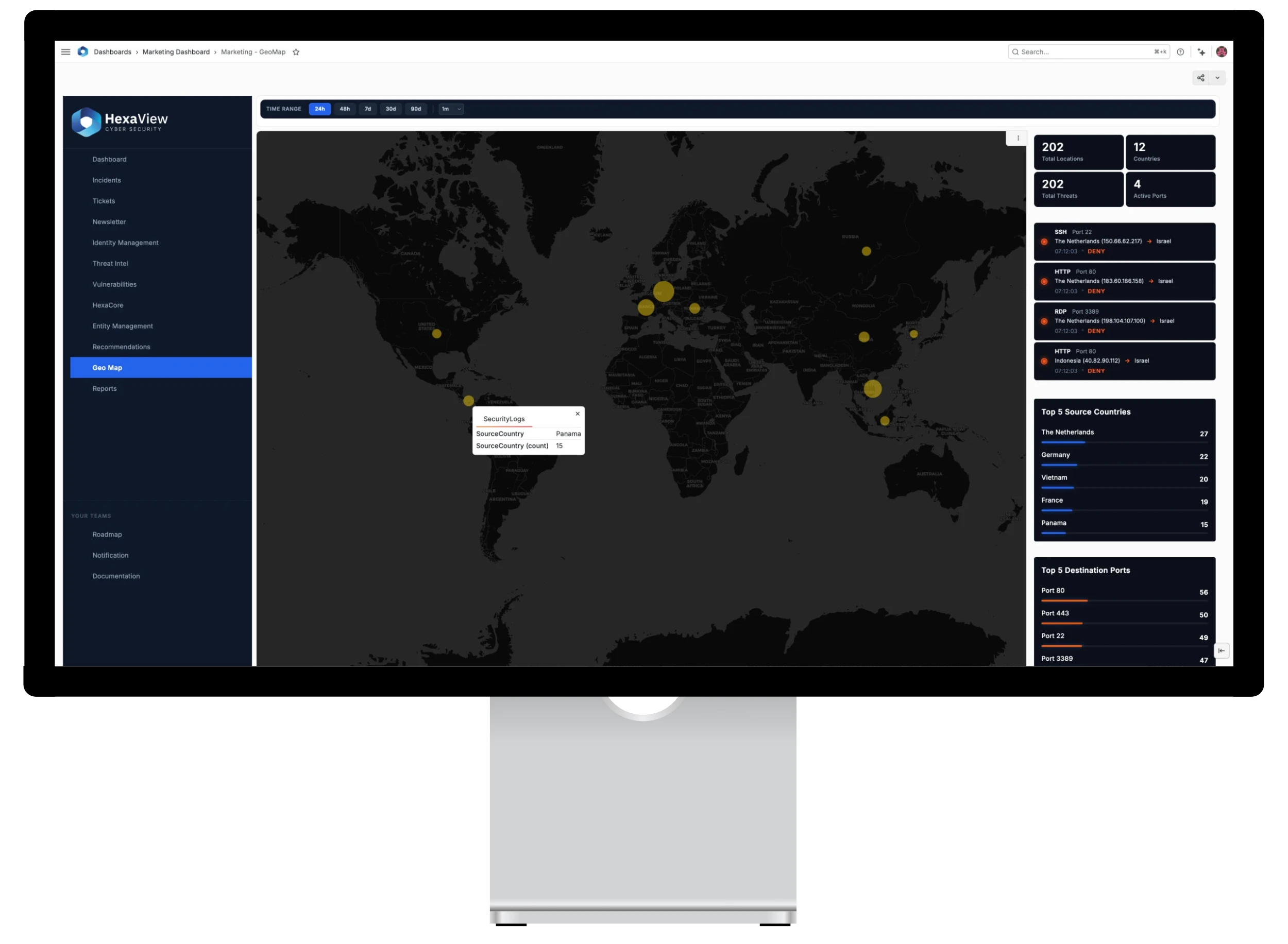Viewport: 1288px width, 944px height.
Task: Select the active Geo Map sidebar item
Action: coord(161,368)
